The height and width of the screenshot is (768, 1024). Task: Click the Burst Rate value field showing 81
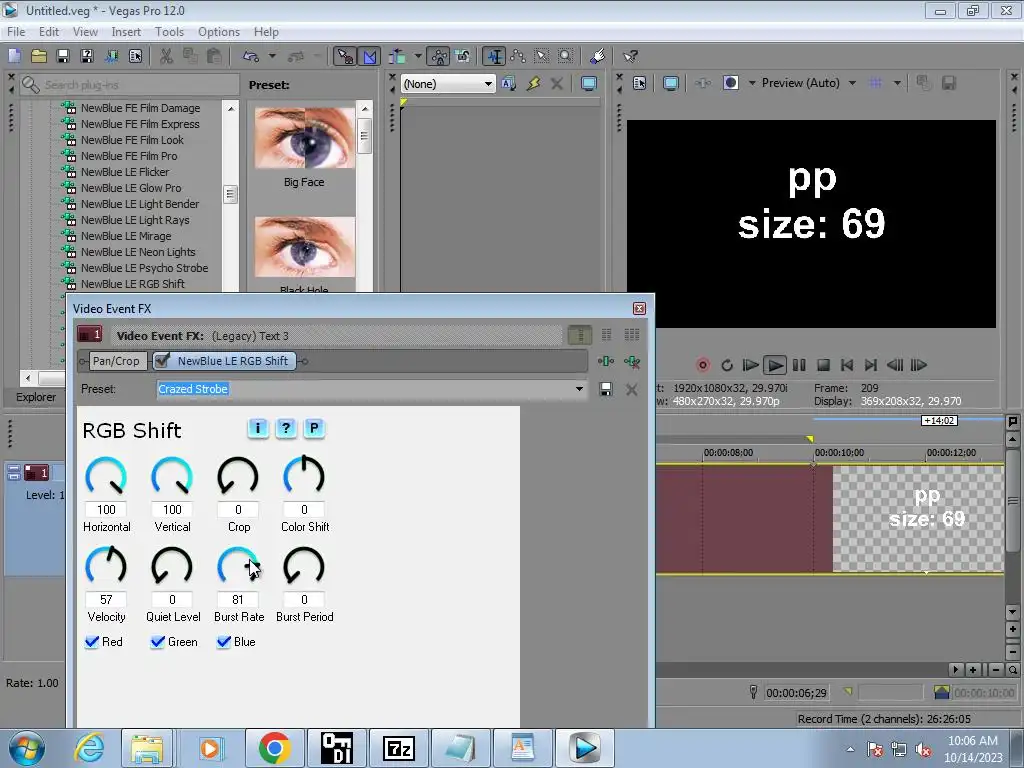tap(238, 600)
